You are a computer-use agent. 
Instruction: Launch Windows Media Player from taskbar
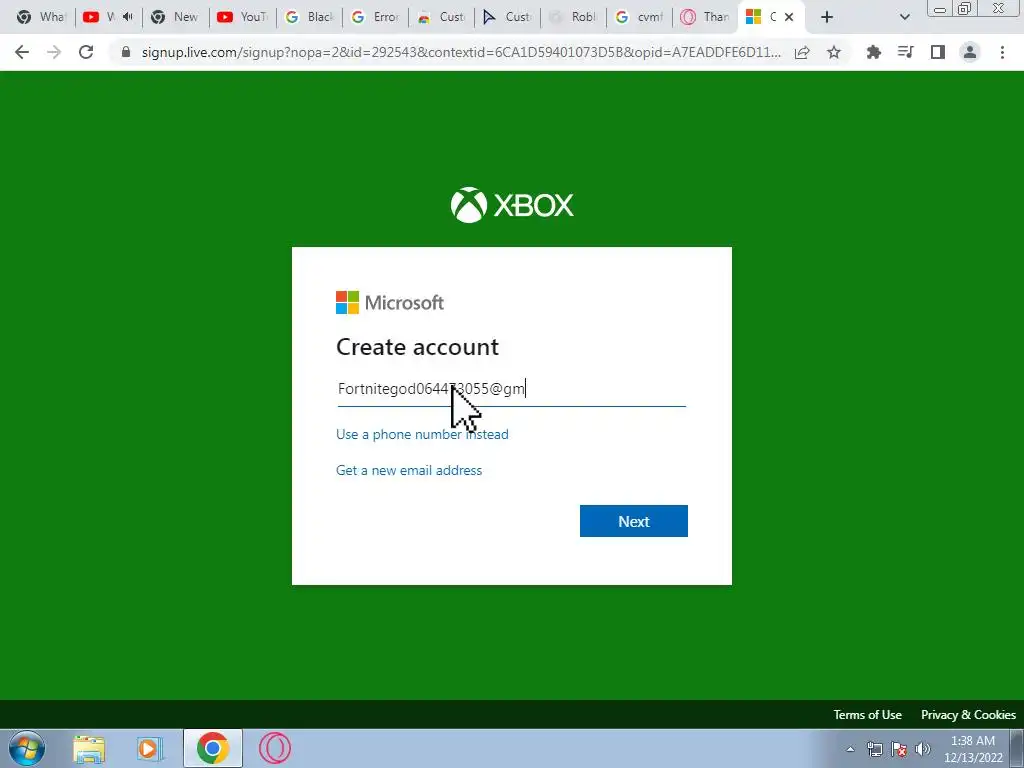150,748
